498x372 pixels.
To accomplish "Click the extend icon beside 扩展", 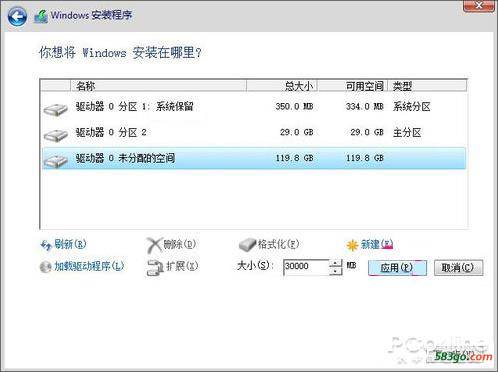I will (x=155, y=268).
